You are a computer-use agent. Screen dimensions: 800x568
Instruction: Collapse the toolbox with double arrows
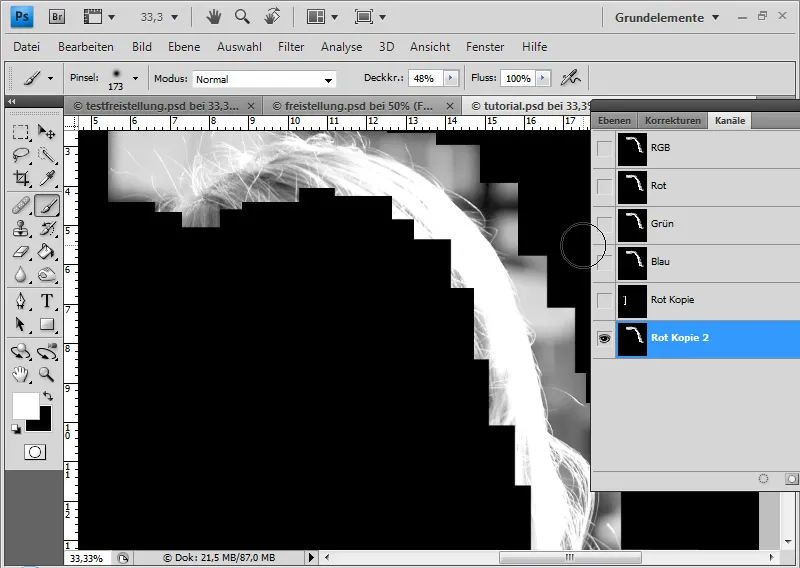(12, 102)
